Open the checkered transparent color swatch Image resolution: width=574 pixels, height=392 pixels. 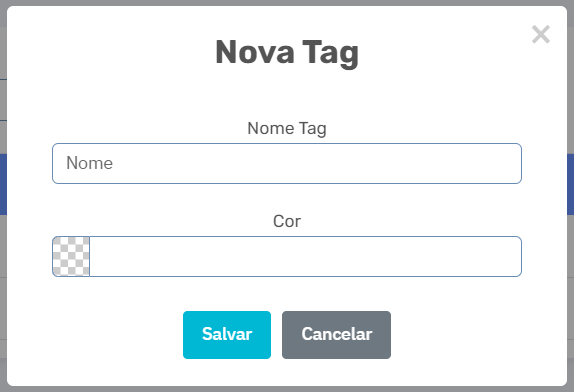point(71,256)
